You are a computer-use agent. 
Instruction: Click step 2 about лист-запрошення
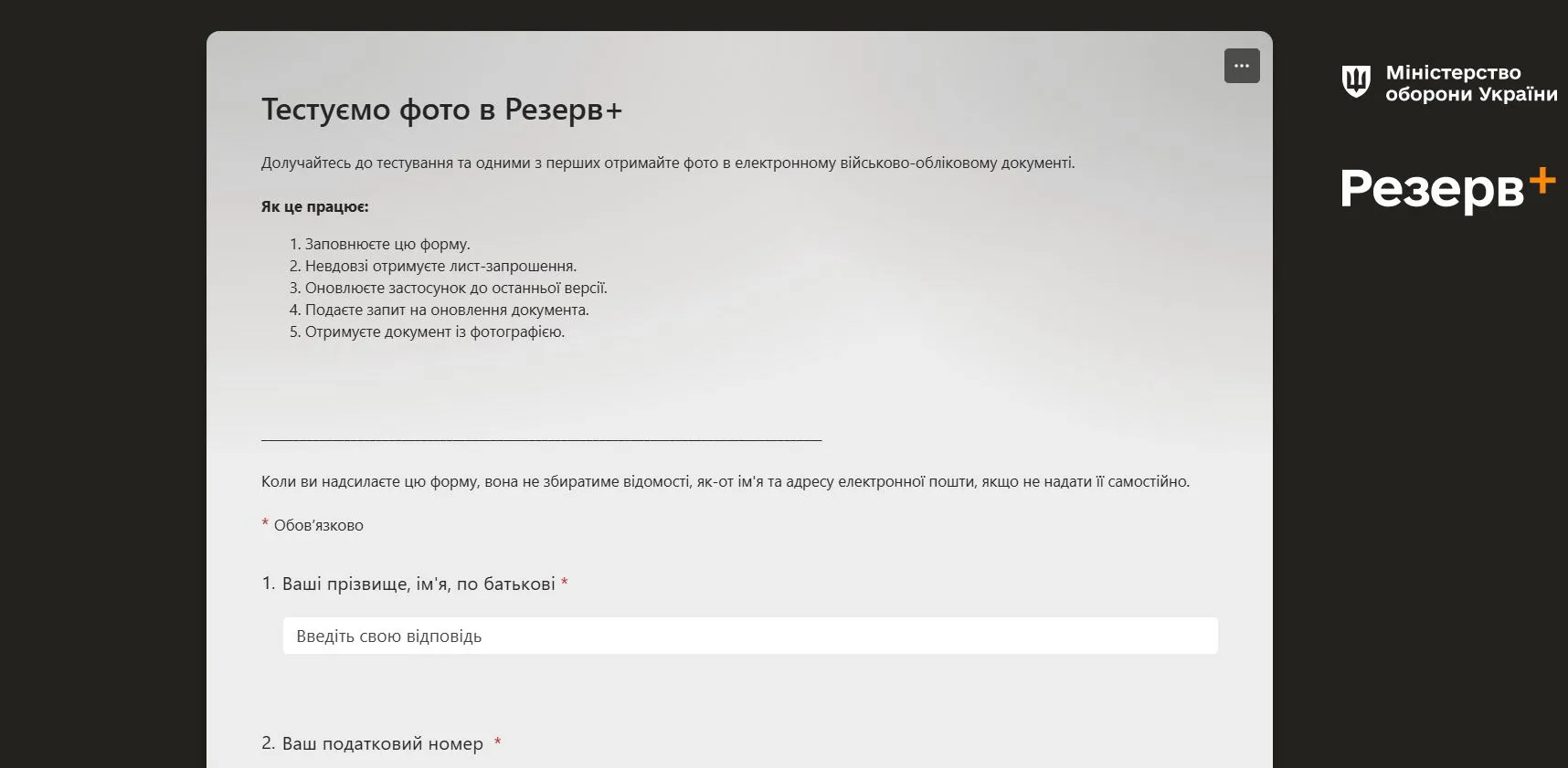tap(440, 266)
